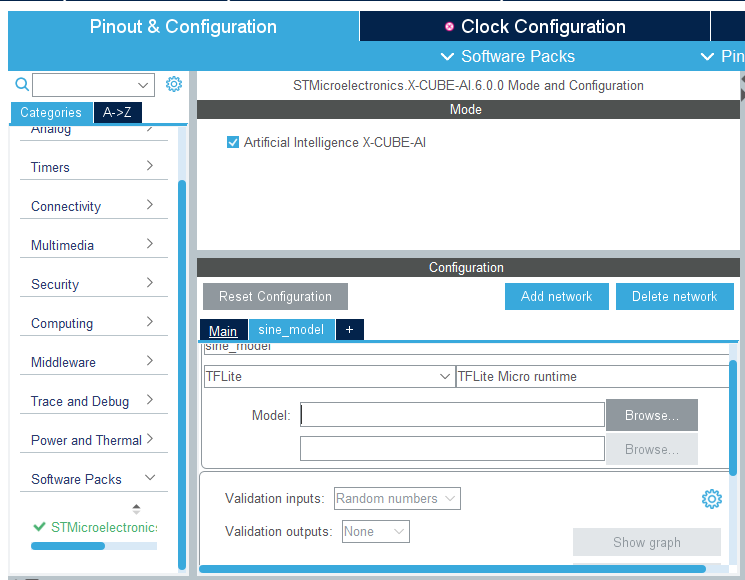Browse for the Model file
Screen dimensions: 745x580
[651, 415]
